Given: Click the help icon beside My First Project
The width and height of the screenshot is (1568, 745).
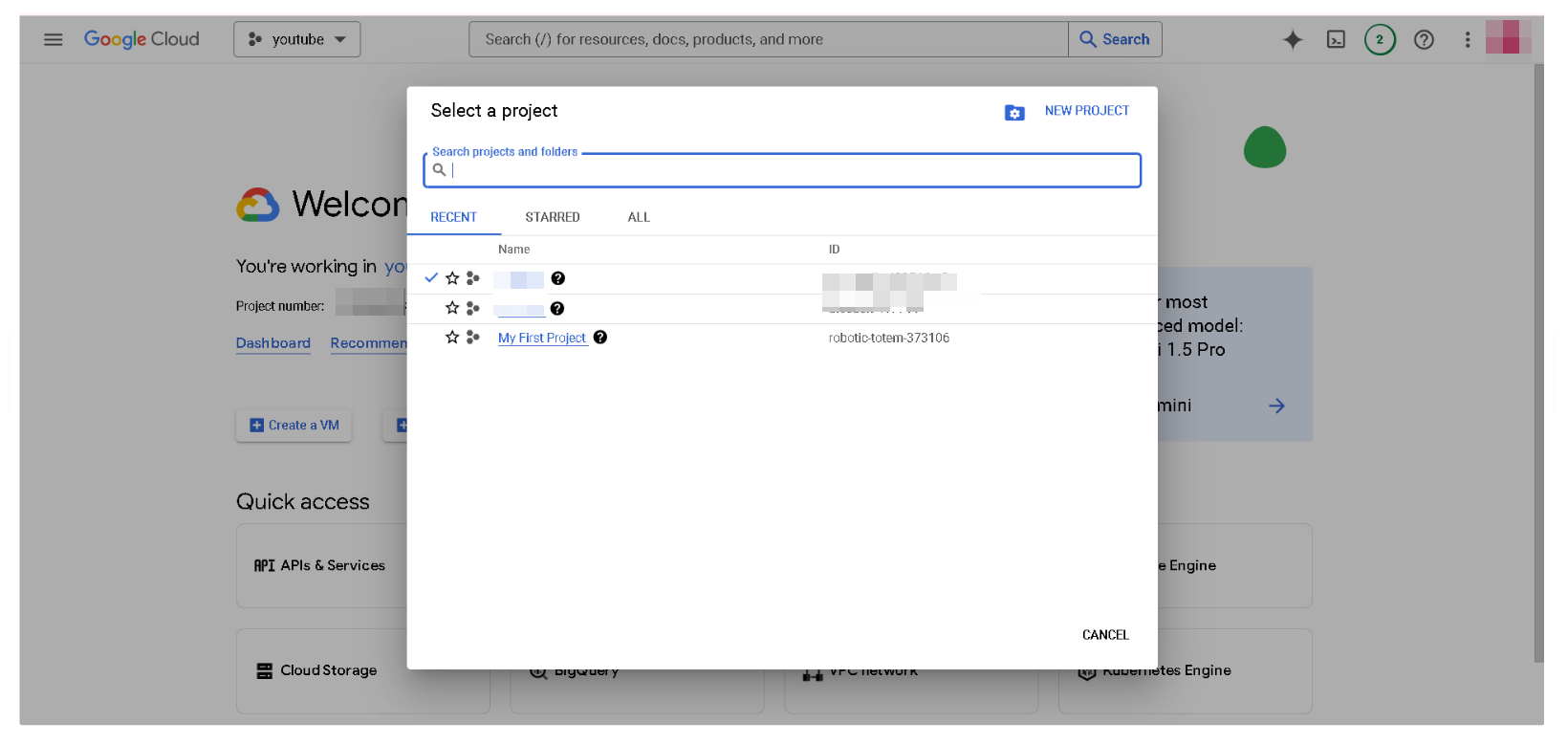Looking at the screenshot, I should (x=600, y=338).
